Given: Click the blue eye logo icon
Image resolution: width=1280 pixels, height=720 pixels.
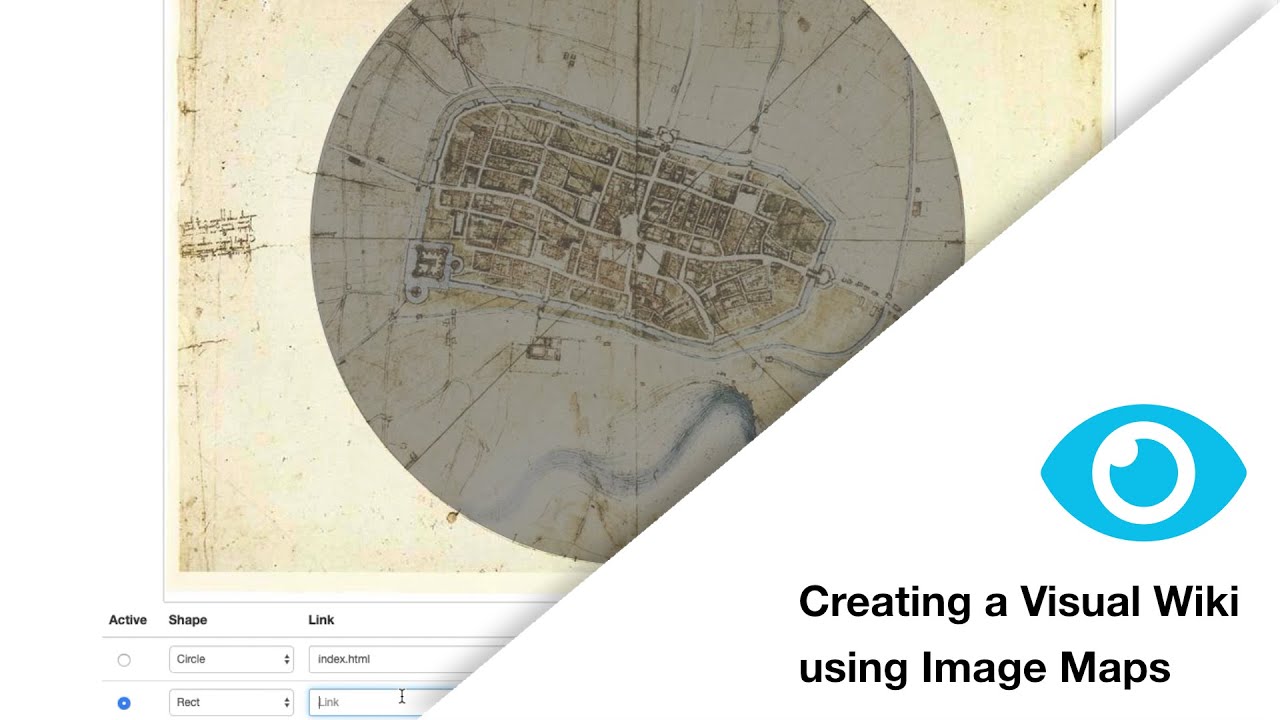Looking at the screenshot, I should [1144, 471].
